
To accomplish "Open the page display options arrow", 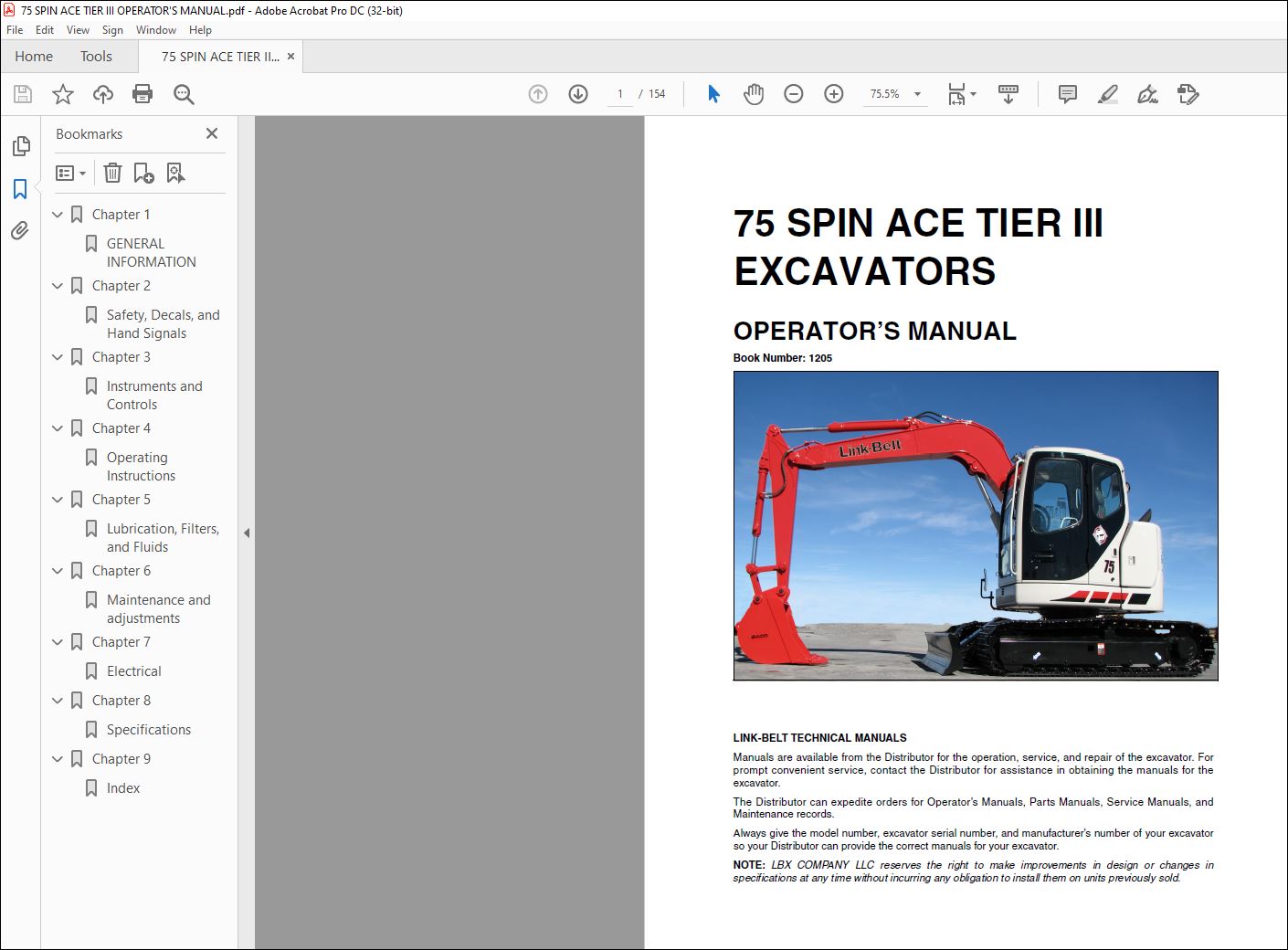I will [973, 94].
